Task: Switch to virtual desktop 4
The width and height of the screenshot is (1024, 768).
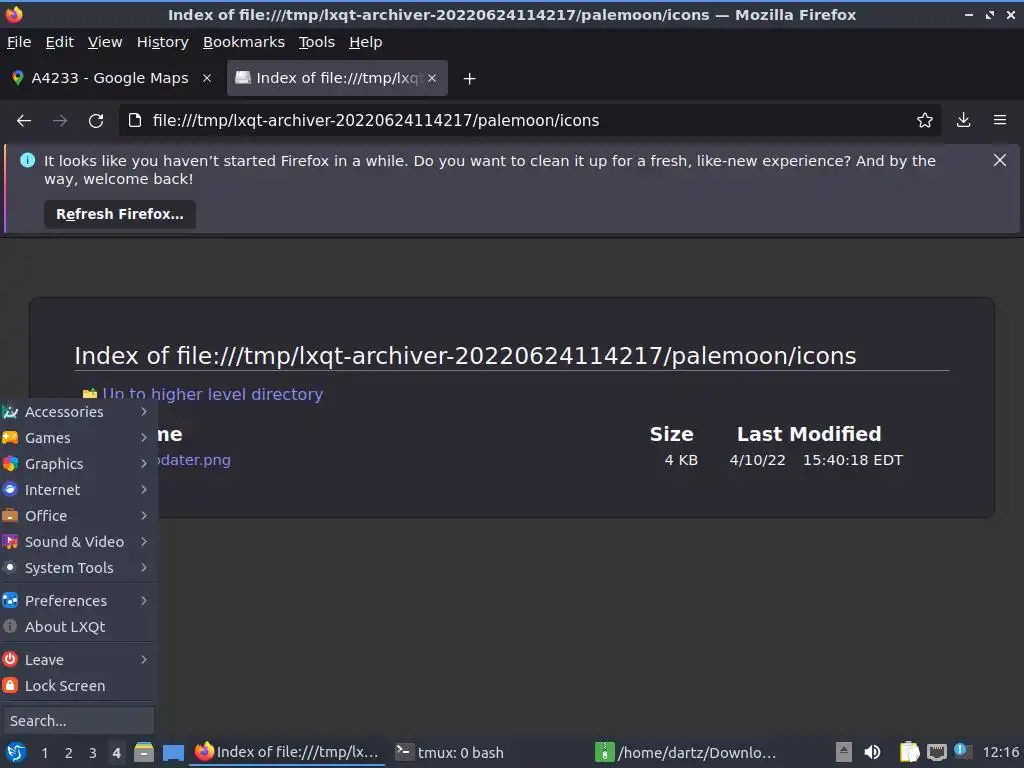Action: tap(116, 753)
